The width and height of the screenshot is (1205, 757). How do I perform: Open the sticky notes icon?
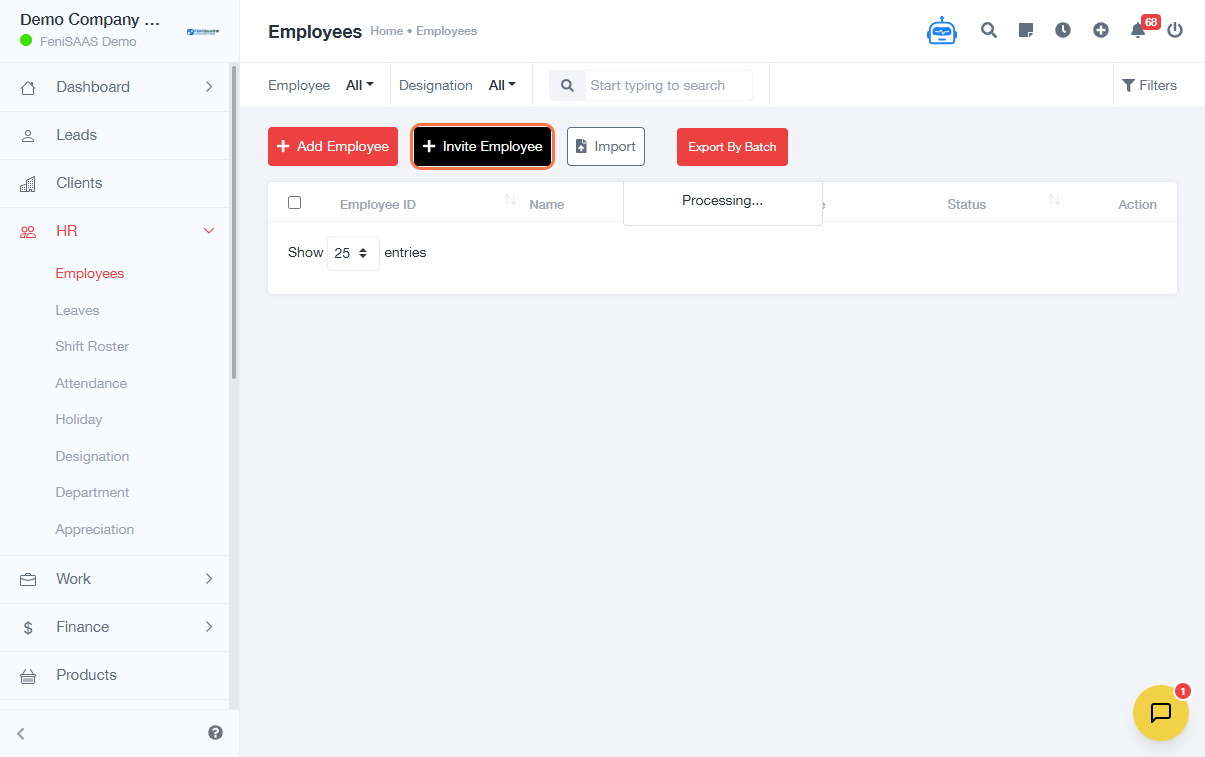(x=1026, y=30)
